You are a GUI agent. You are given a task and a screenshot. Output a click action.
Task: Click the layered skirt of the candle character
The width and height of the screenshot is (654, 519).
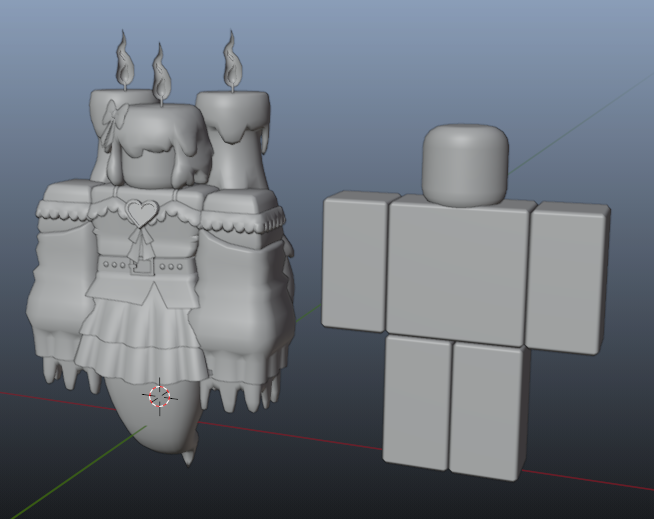142,334
